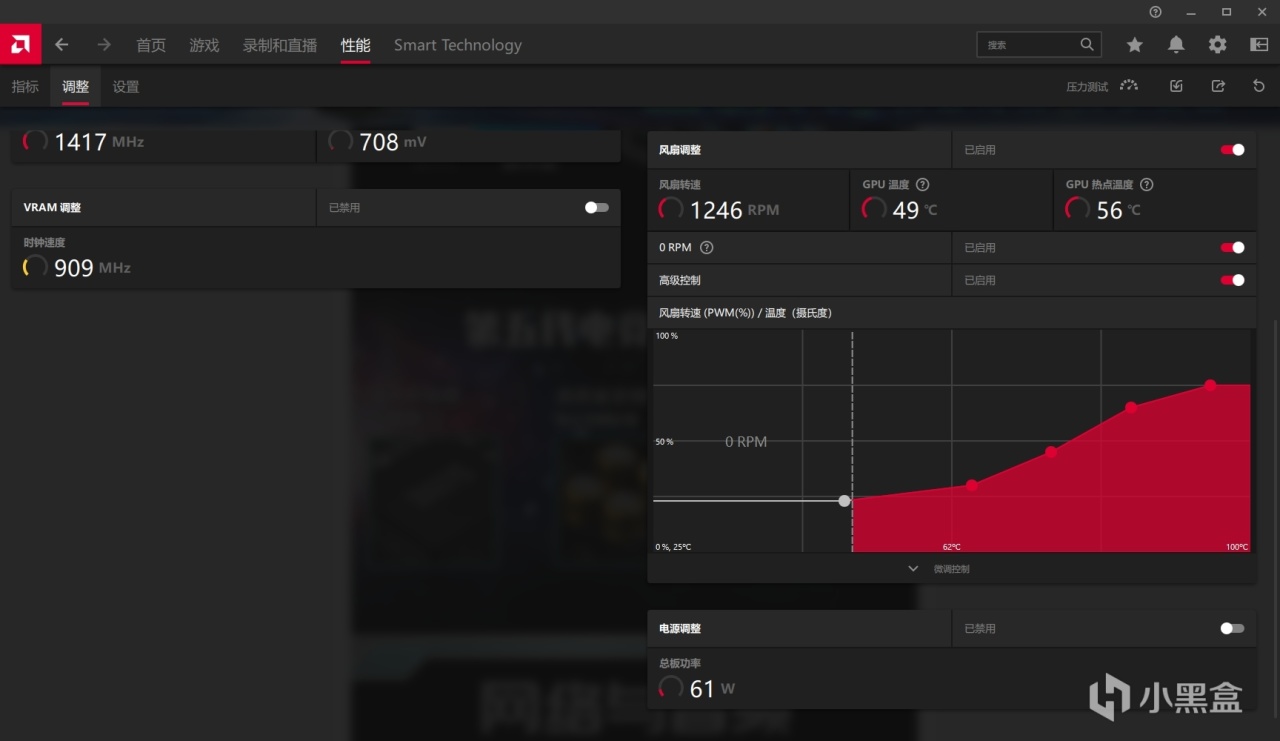Open the 首页 page
This screenshot has width=1280, height=741.
pos(151,45)
